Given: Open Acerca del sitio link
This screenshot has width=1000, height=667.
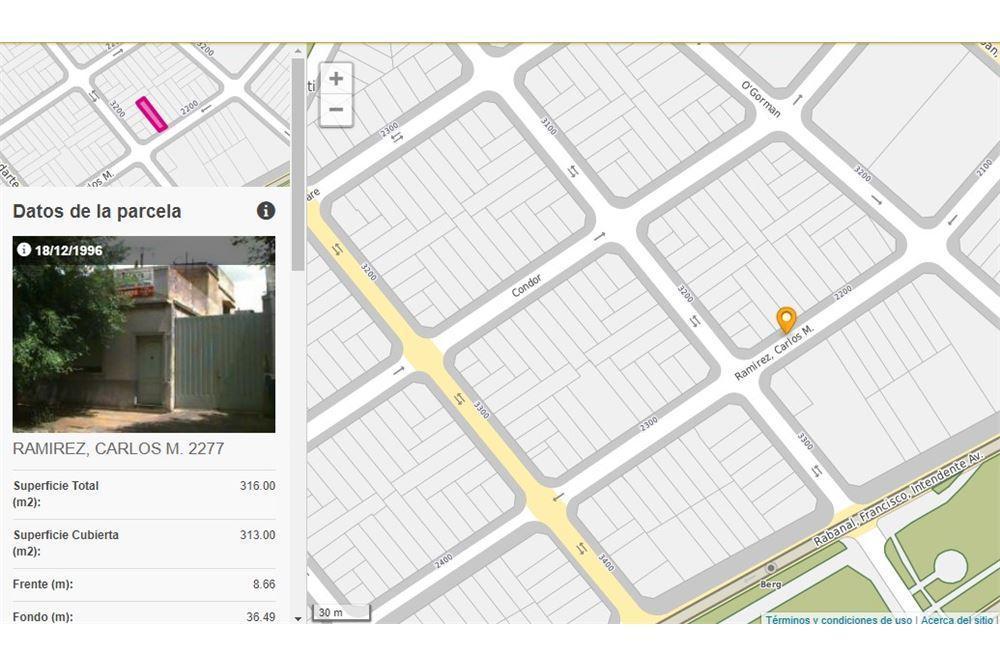Looking at the screenshot, I should [957, 620].
